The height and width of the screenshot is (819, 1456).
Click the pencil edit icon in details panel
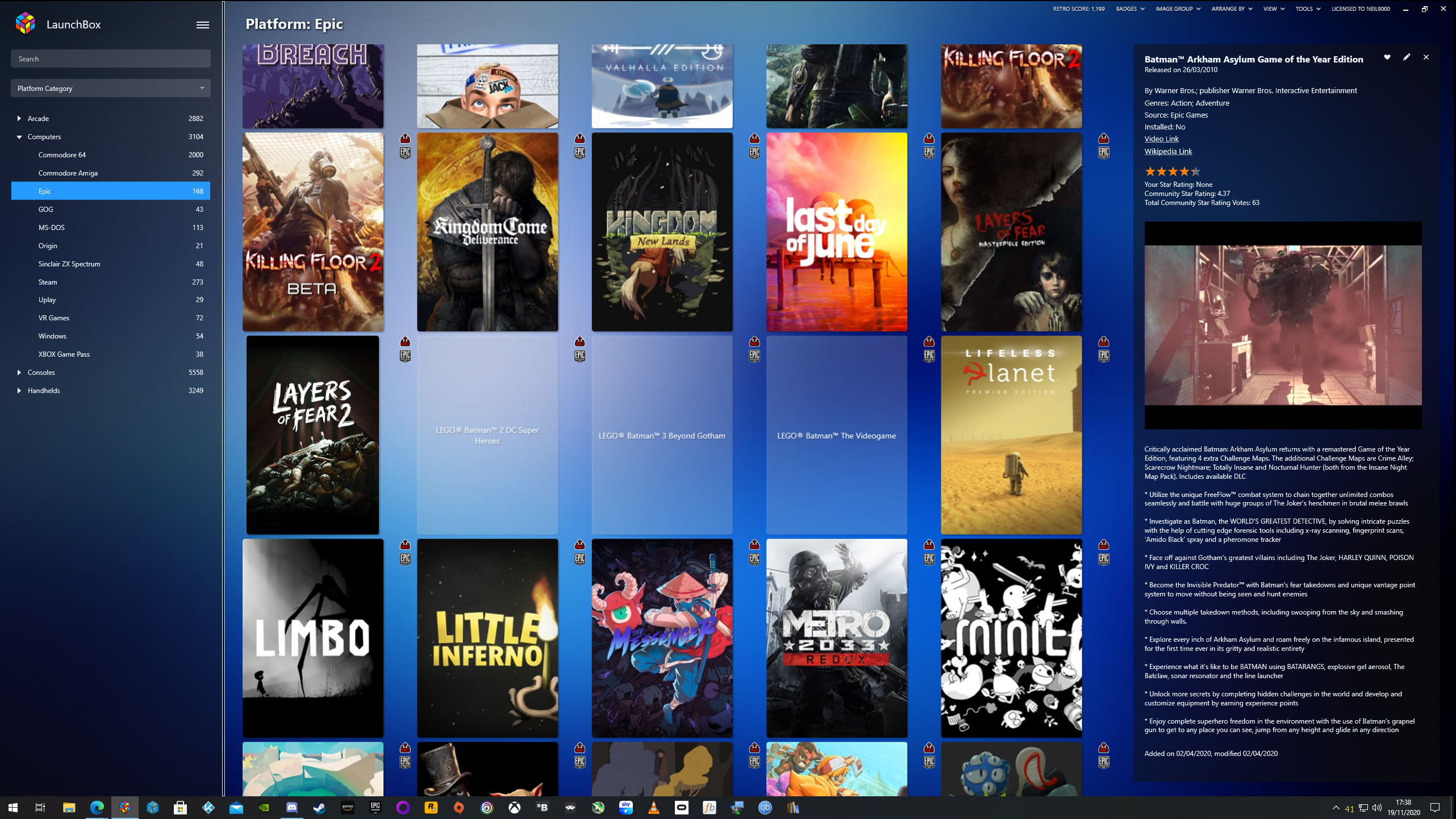[1406, 57]
